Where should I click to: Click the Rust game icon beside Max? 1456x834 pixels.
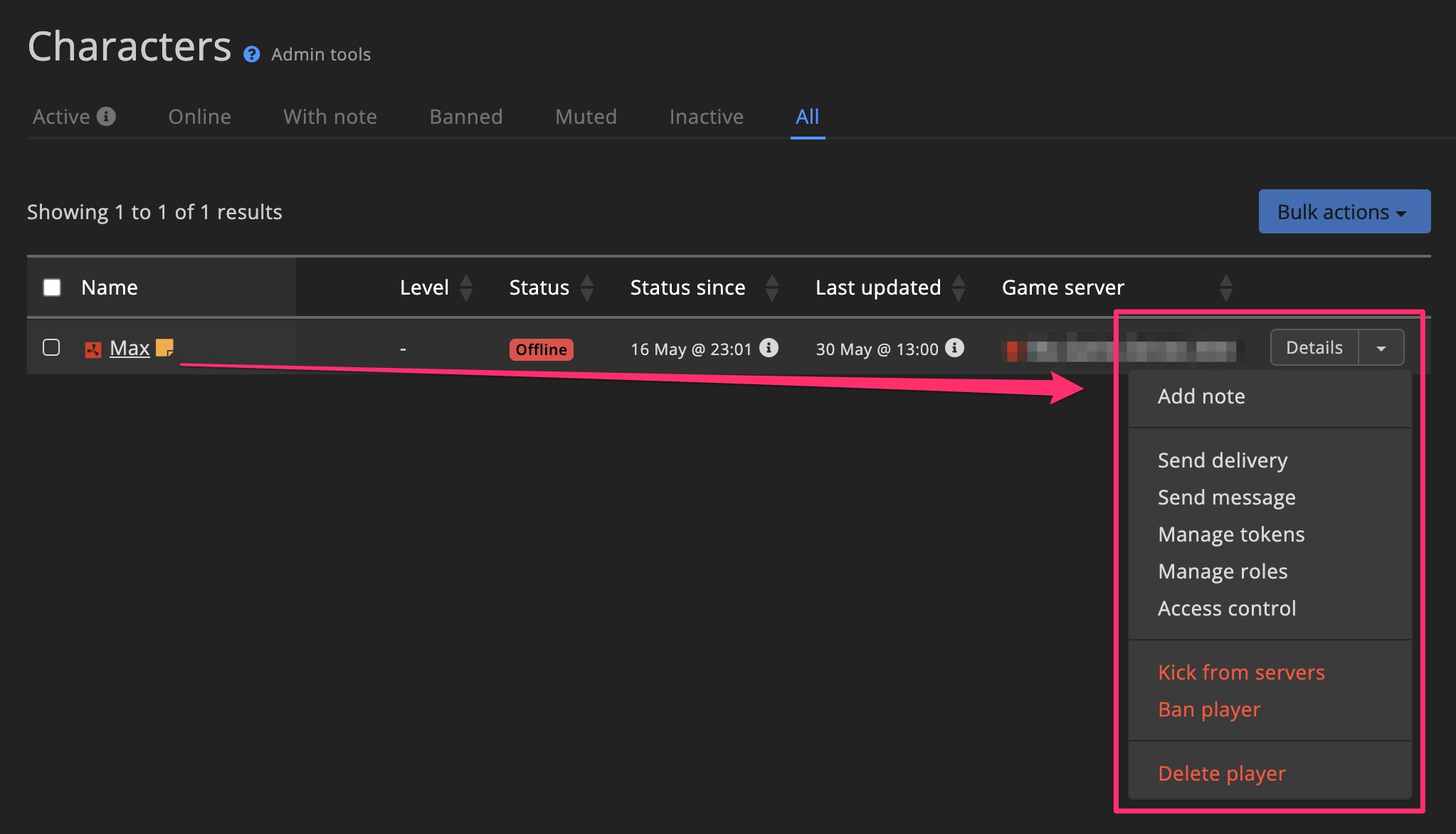tap(93, 348)
